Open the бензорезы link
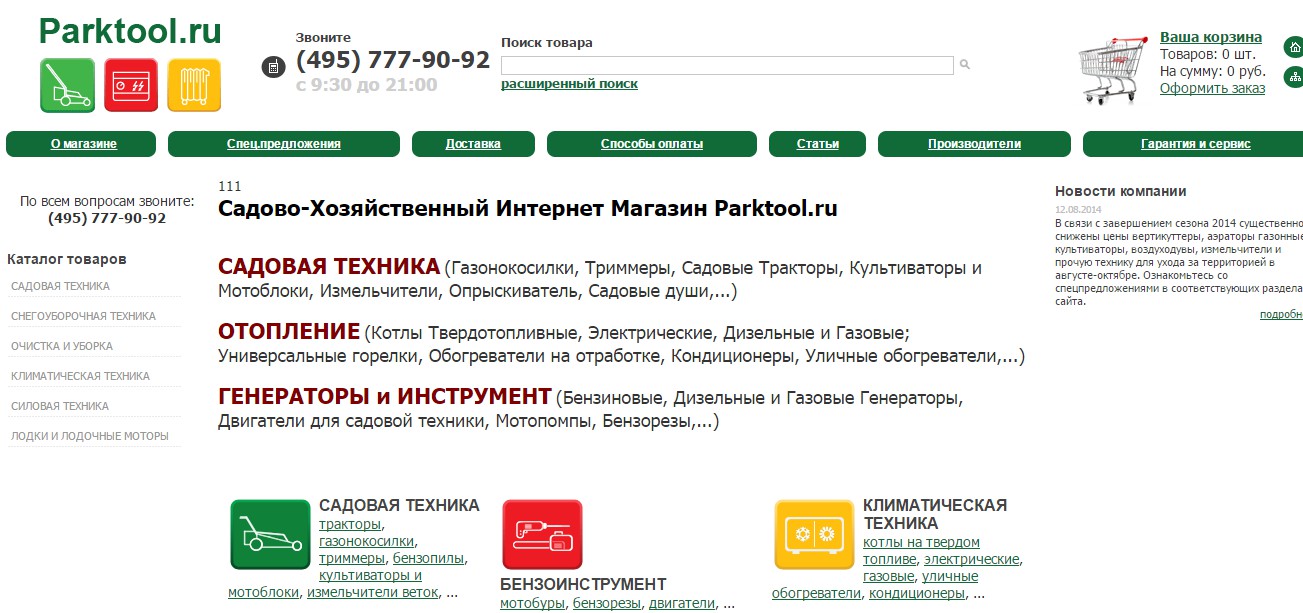Image resolution: width=1303 pixels, height=613 pixels. click(607, 604)
